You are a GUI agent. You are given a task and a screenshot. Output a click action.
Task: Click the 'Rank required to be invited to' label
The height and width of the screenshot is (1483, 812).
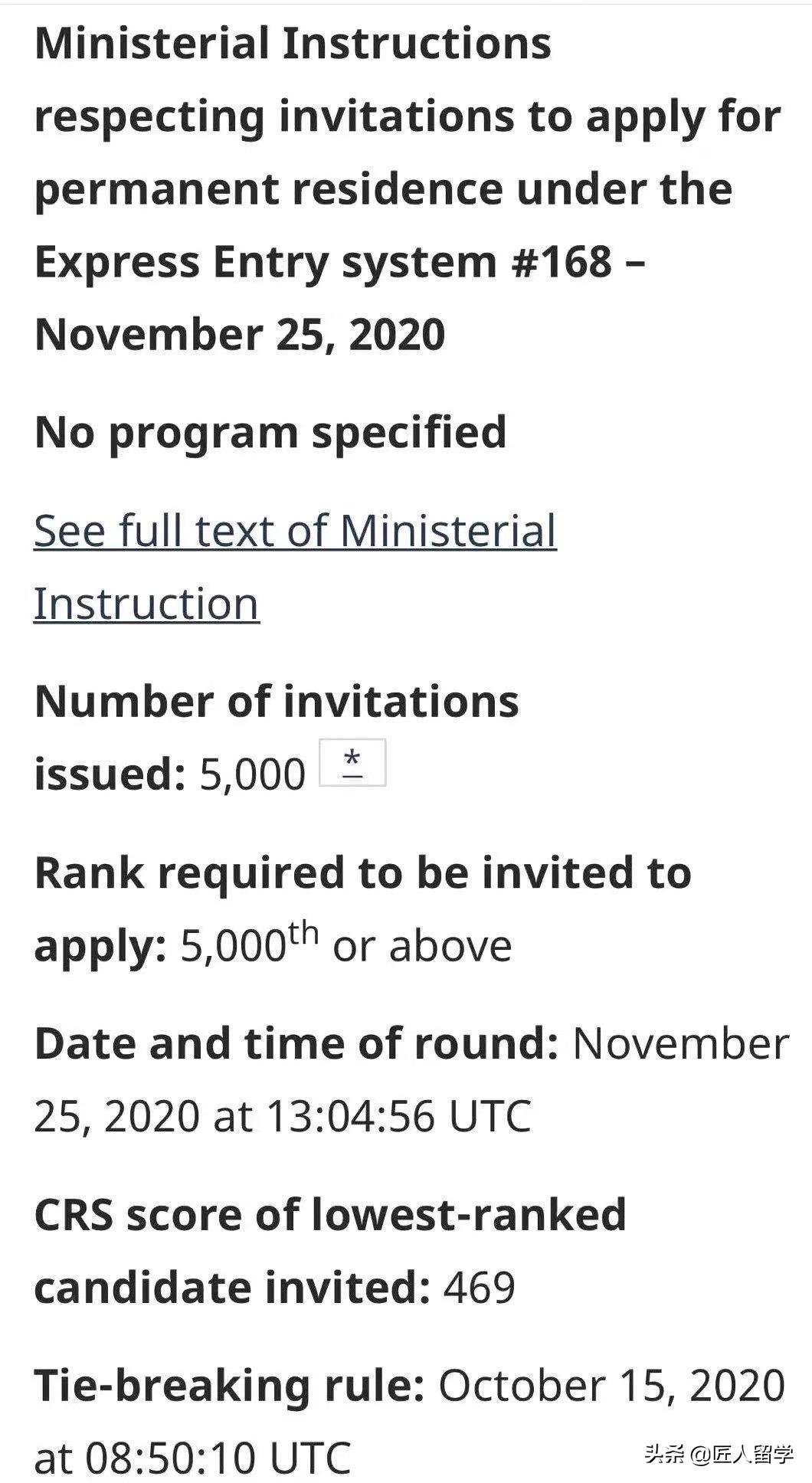[x=362, y=873]
